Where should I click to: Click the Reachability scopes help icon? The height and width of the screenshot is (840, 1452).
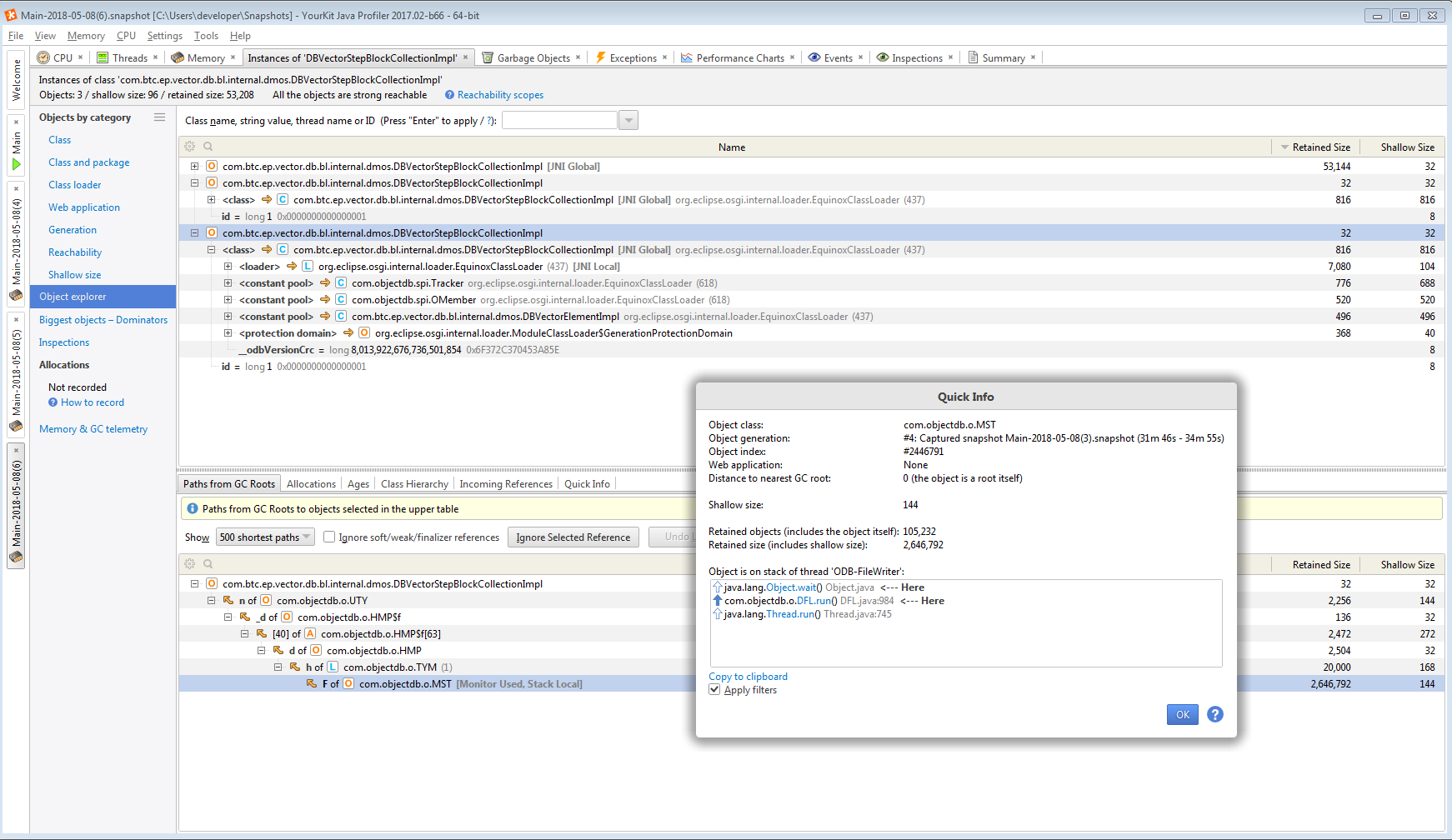click(450, 95)
